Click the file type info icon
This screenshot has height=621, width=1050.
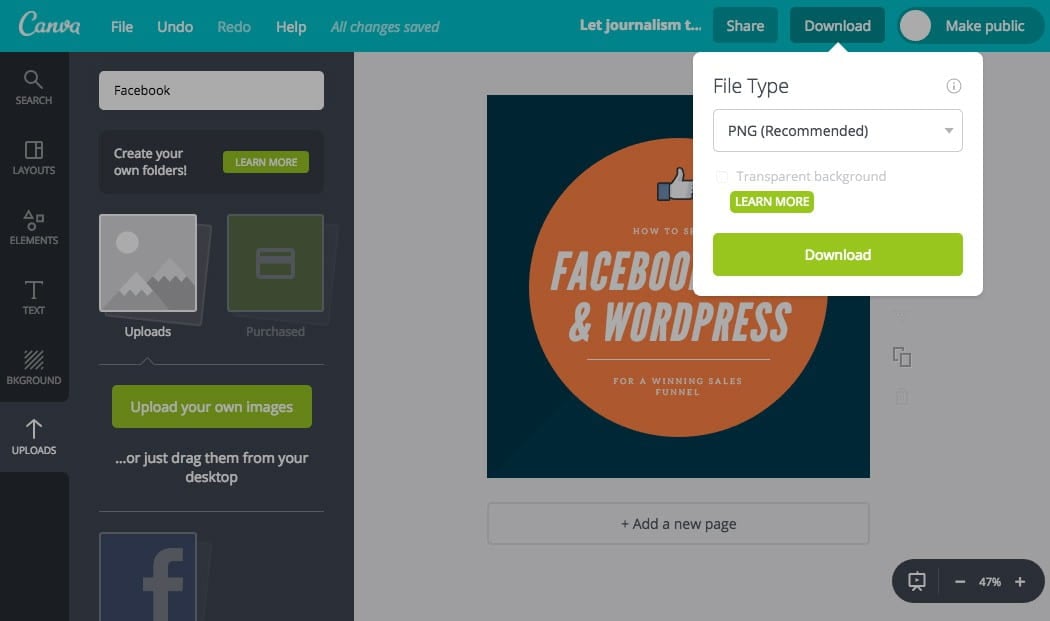953,86
